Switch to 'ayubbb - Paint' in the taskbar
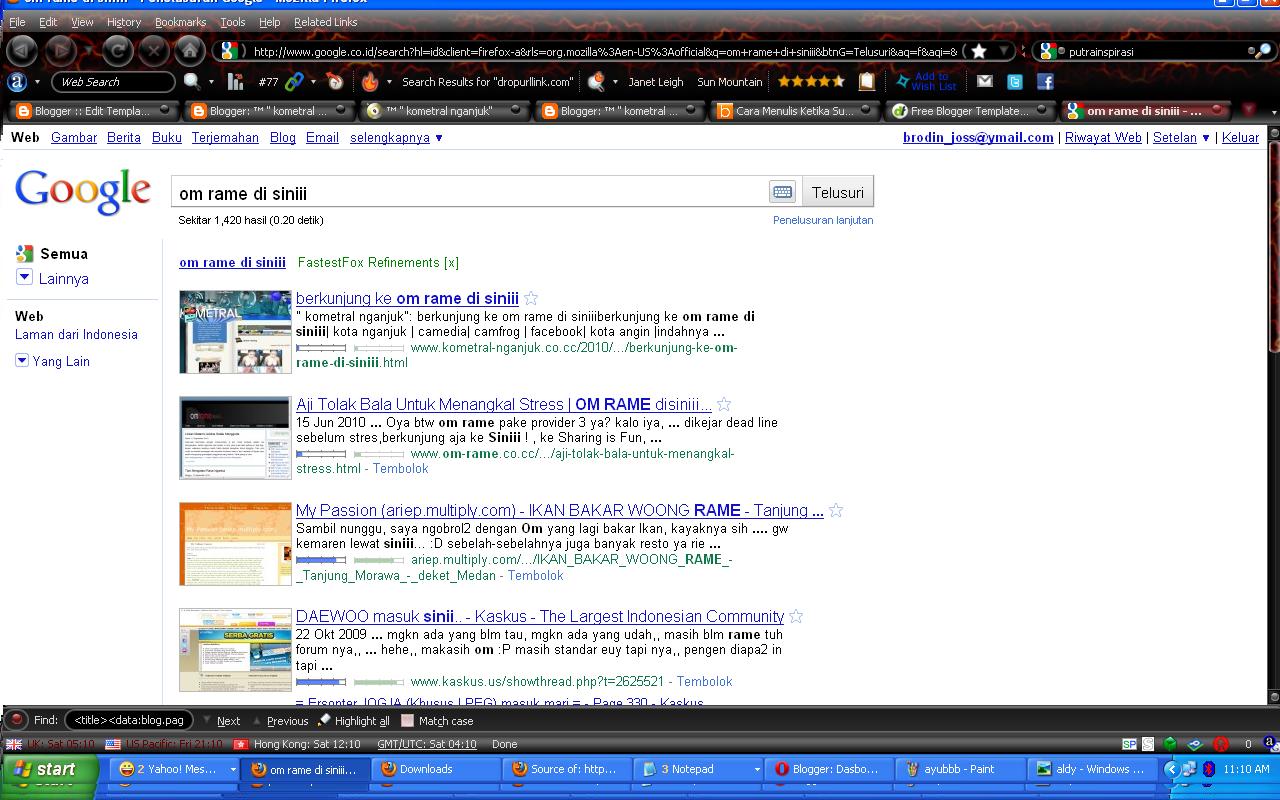This screenshot has height=800, width=1280. (960, 770)
